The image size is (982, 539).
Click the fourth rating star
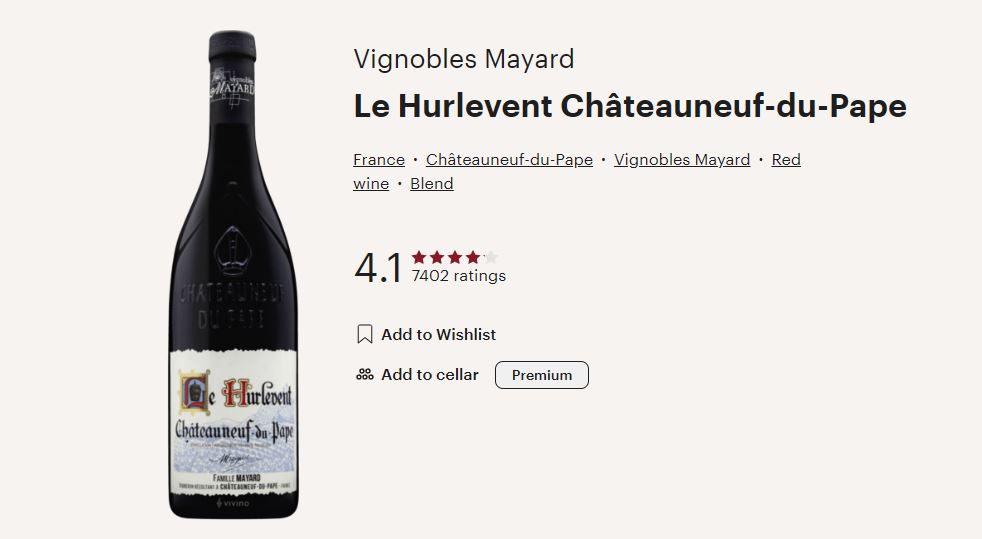click(472, 257)
